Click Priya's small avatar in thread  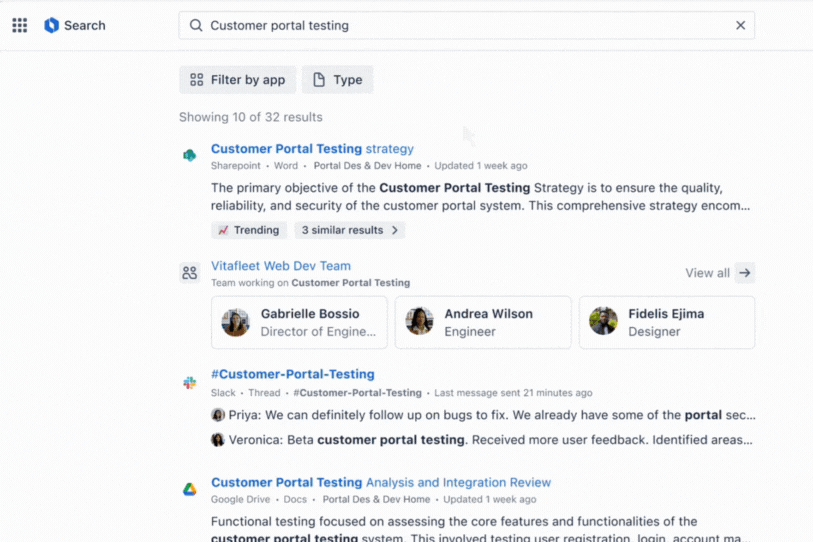[218, 415]
